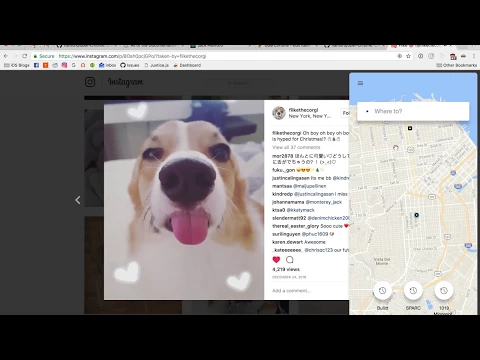Open mention @maijupellinen
The height and width of the screenshot is (360, 480).
tap(310, 186)
